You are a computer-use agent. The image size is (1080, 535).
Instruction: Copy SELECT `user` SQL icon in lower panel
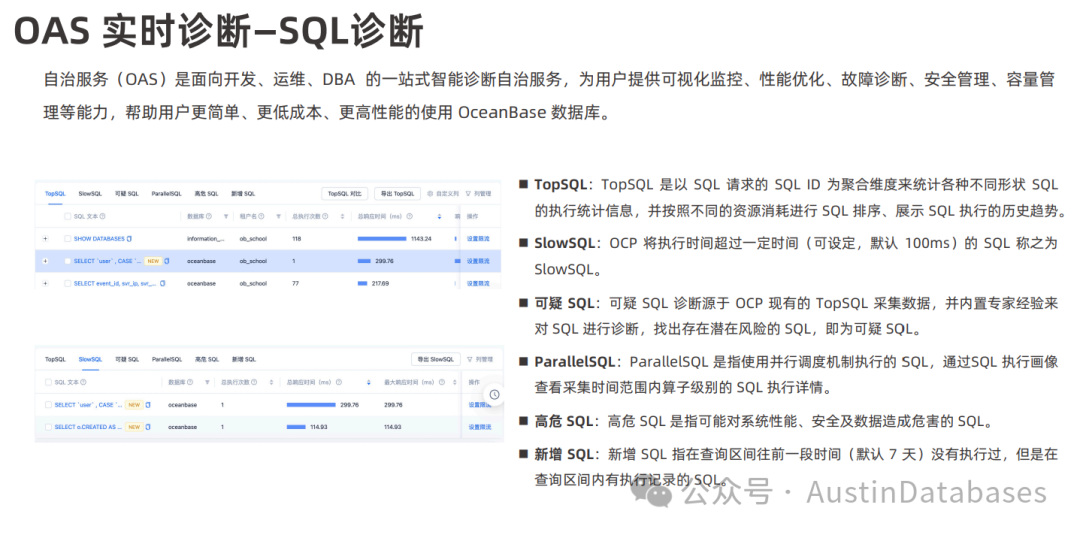148,405
